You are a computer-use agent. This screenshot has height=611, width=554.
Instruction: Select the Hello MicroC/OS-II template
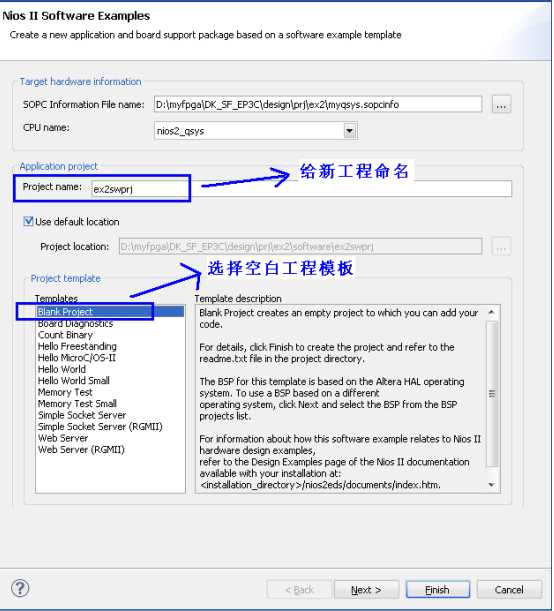pos(77,358)
